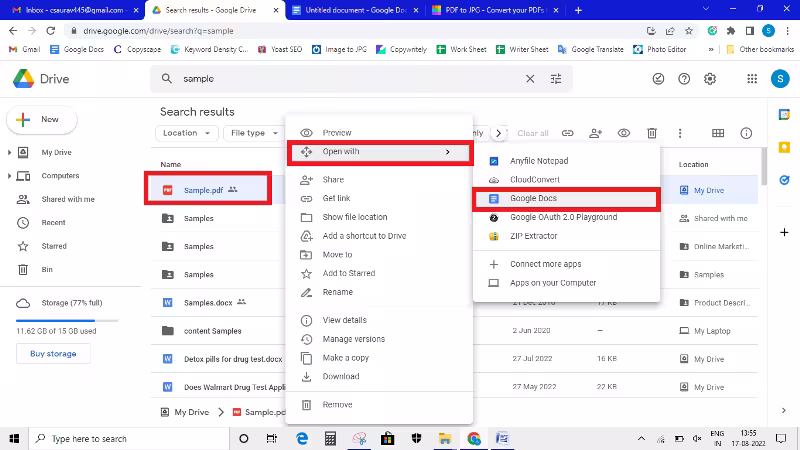The image size is (800, 450).
Task: Open File Explorer from taskbar
Action: click(445, 438)
